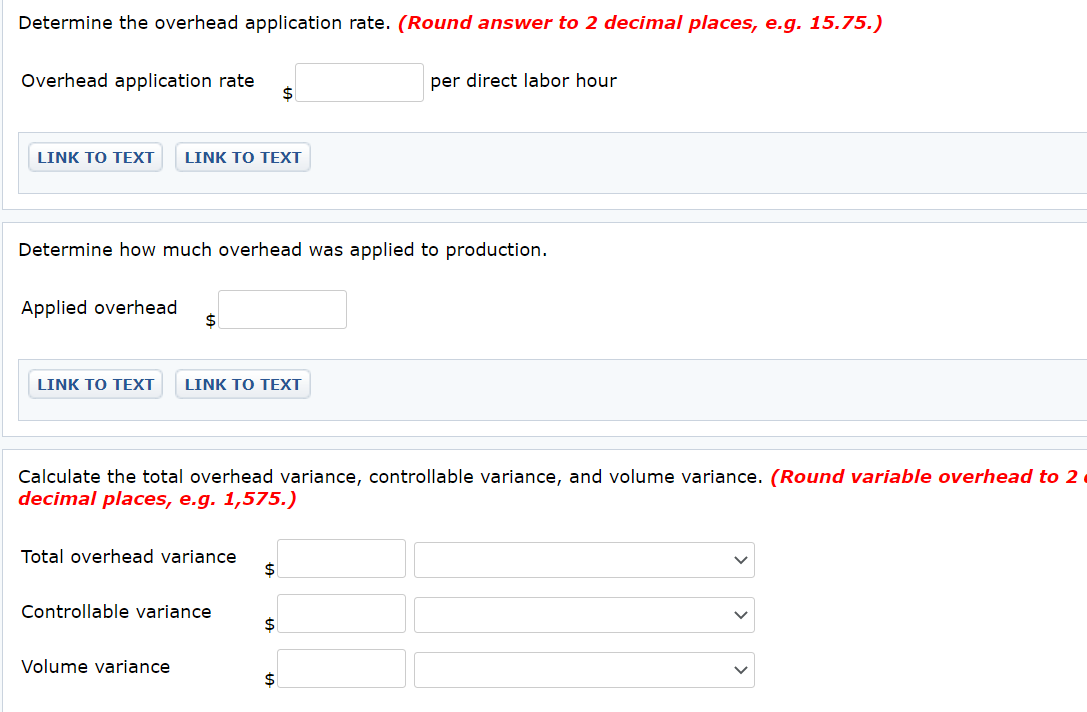1087x712 pixels.
Task: Expand the Total overhead variance selection chevron
Action: 738,560
